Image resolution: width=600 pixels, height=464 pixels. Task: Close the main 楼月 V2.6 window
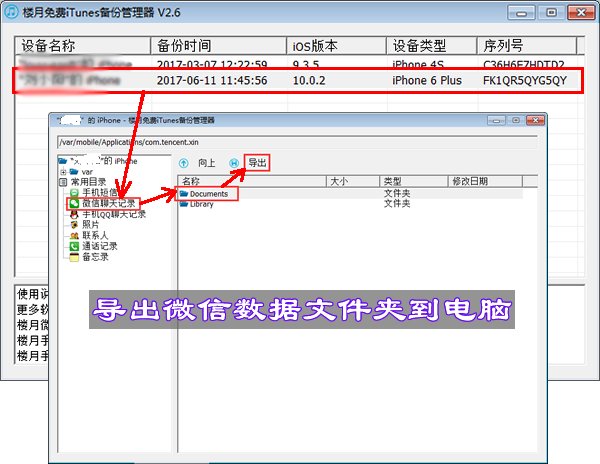(581, 13)
